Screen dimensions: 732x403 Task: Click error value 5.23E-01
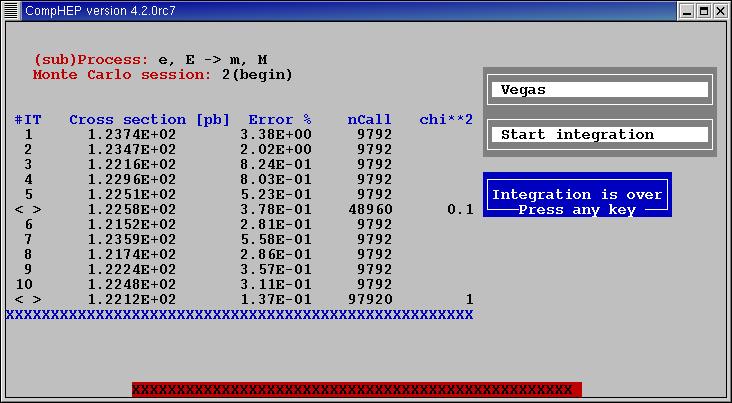point(275,194)
